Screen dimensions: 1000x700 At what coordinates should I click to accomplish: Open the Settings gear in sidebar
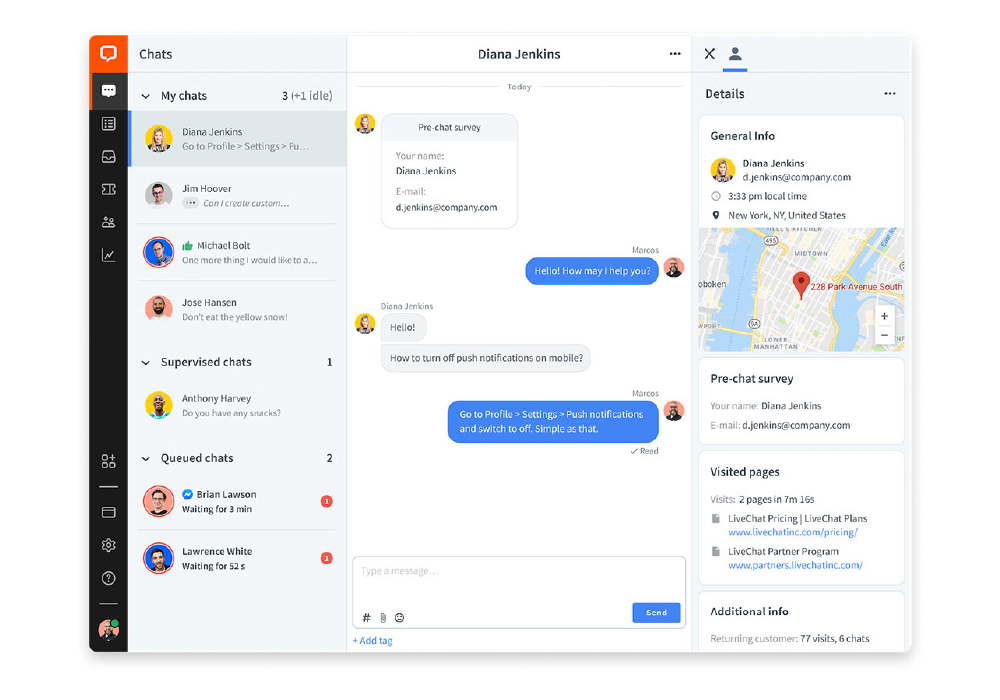coord(108,545)
